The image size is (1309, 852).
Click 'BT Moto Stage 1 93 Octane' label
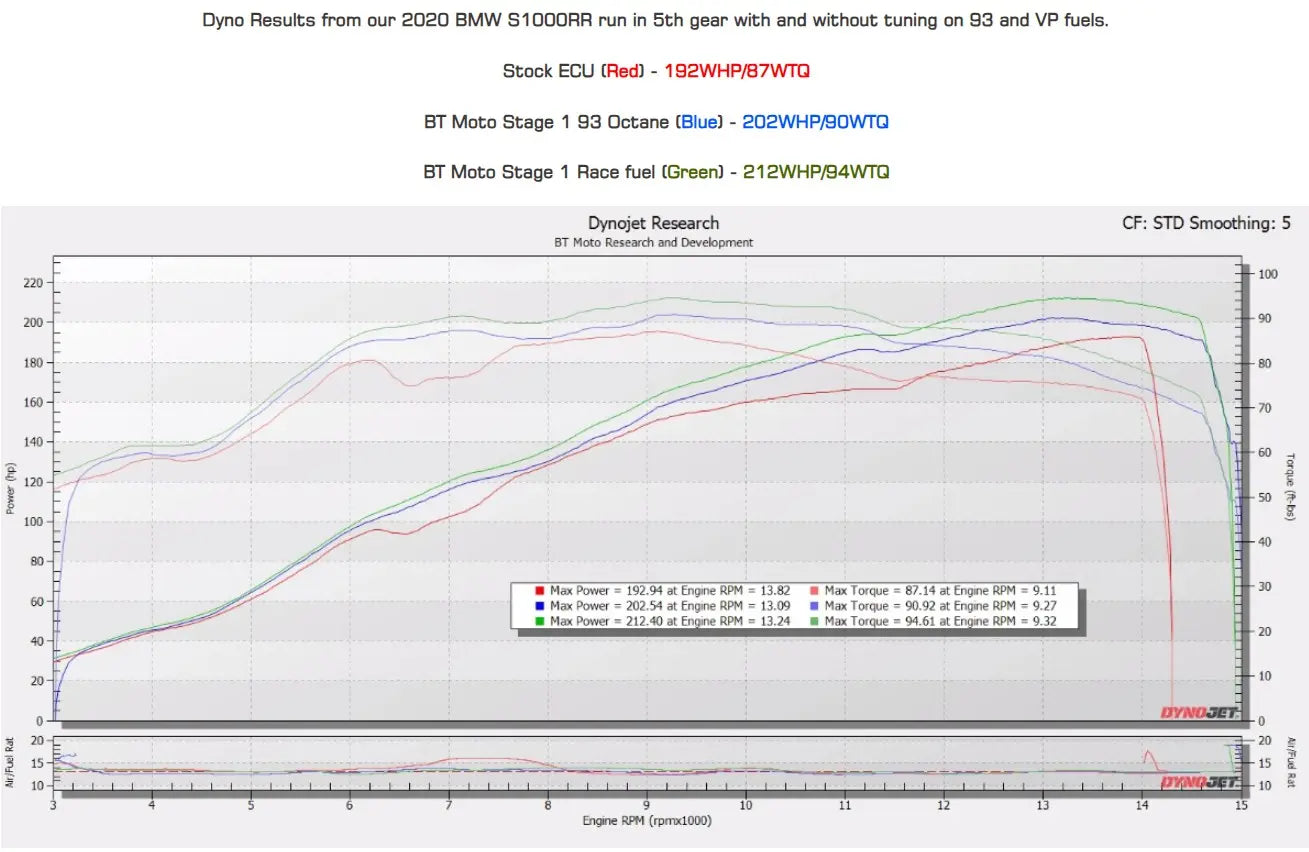(546, 122)
